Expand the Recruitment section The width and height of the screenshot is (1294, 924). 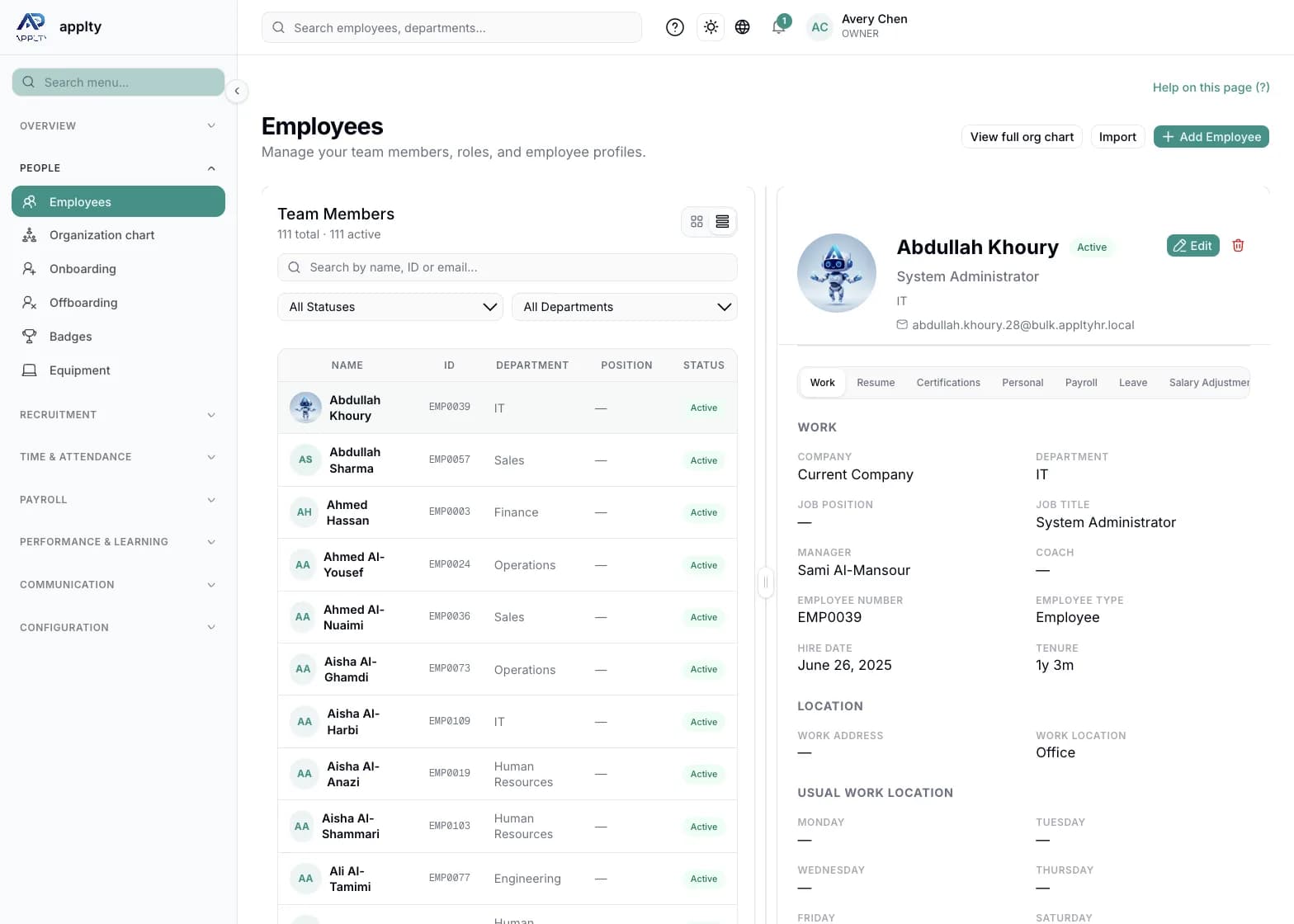point(118,415)
